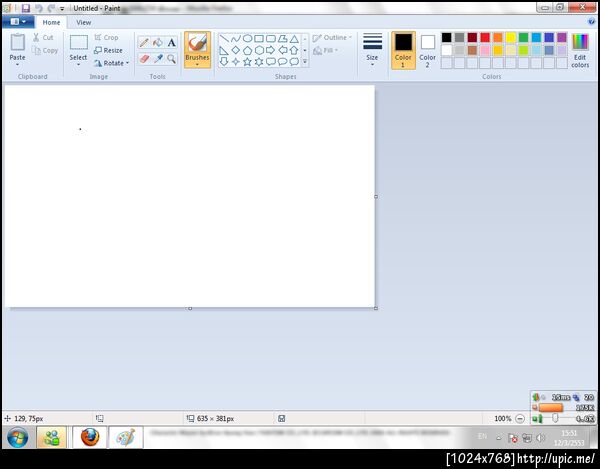
Task: Click the Resize button
Action: (108, 50)
